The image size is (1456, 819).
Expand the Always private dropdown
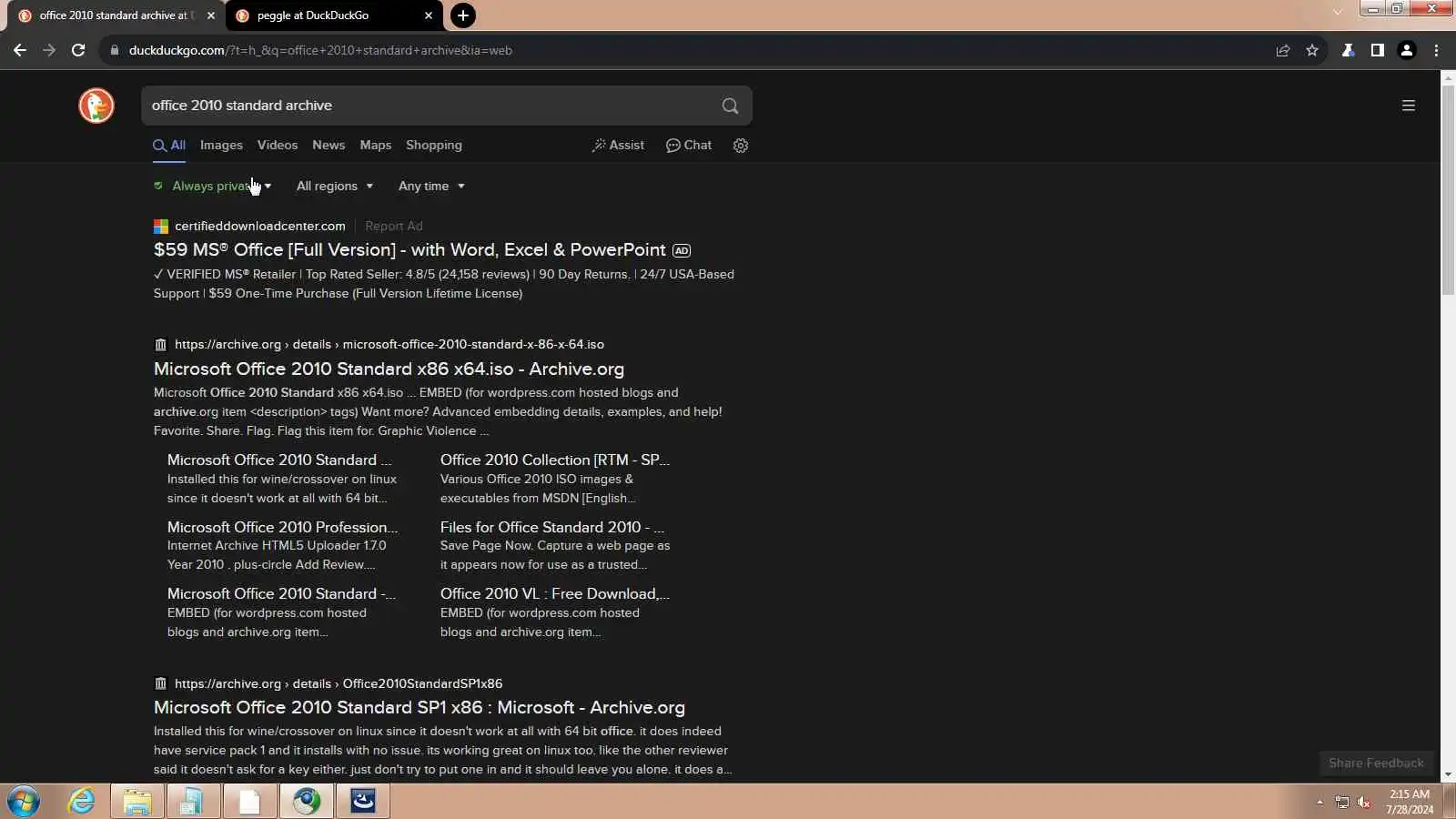click(x=213, y=186)
